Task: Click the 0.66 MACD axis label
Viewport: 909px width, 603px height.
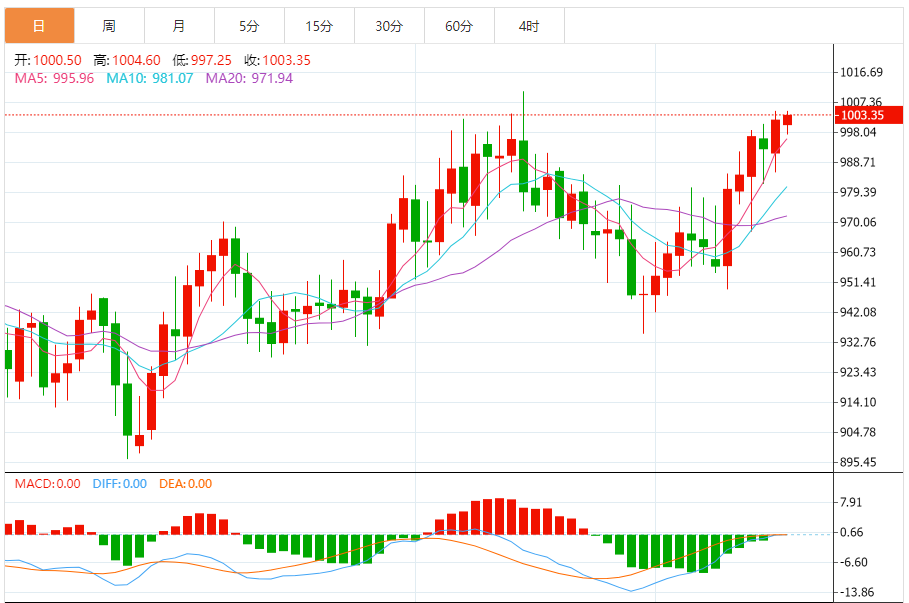Action: [x=852, y=532]
